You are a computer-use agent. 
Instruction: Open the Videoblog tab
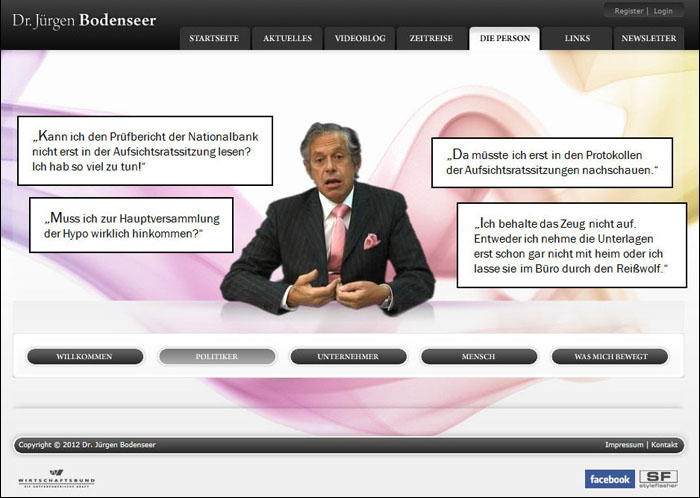coord(359,39)
